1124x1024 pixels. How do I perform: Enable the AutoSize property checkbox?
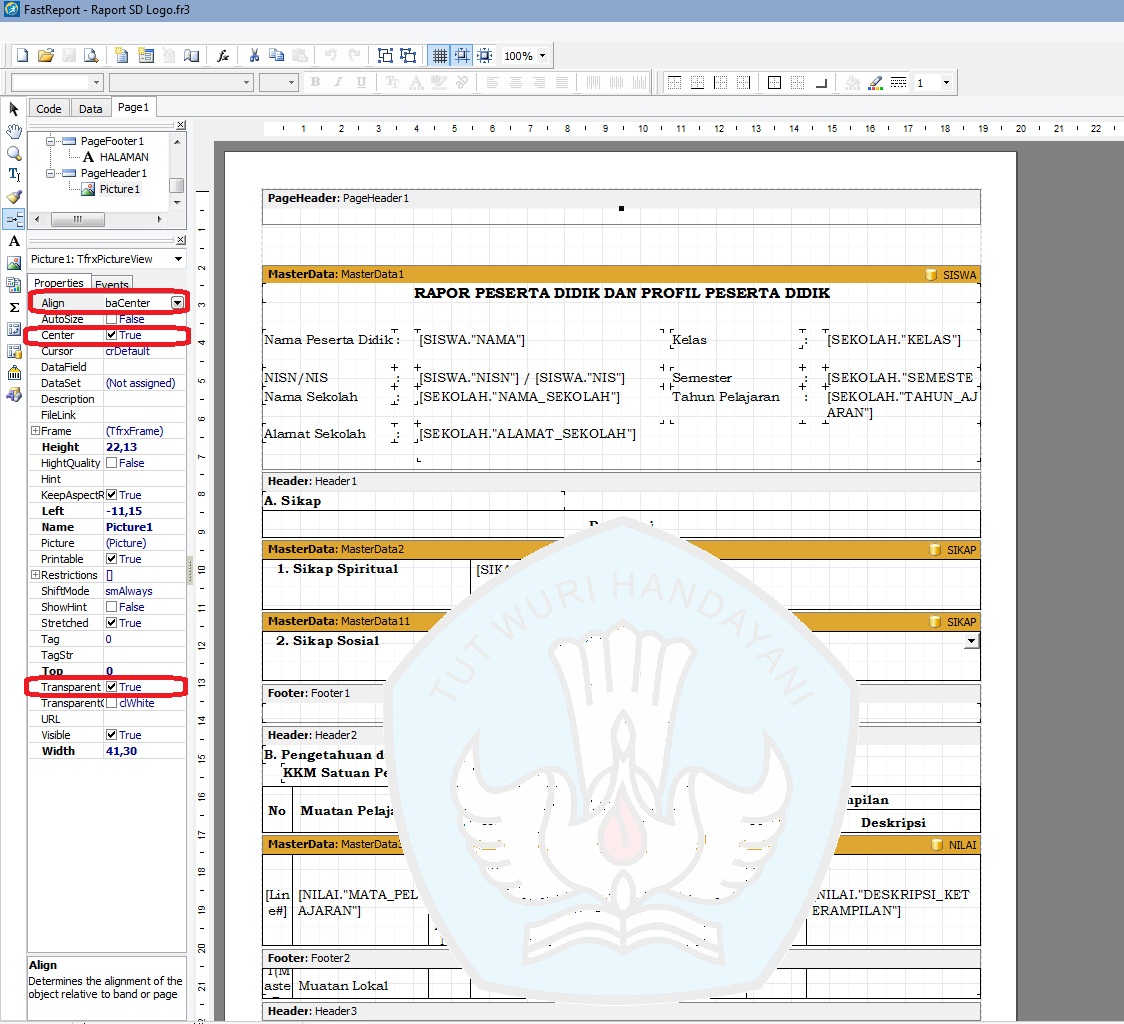(x=111, y=319)
